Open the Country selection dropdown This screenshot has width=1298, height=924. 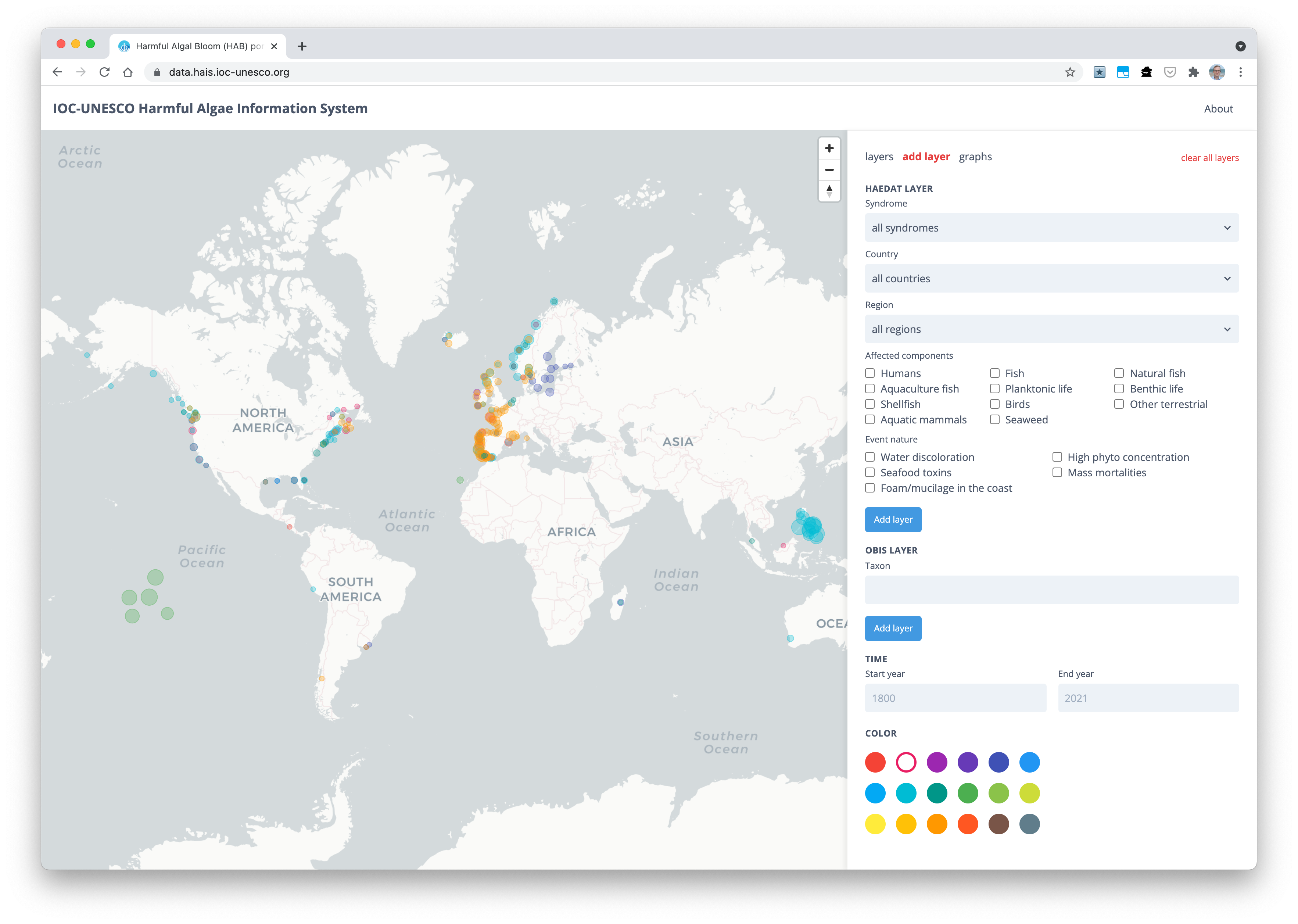[1051, 278]
